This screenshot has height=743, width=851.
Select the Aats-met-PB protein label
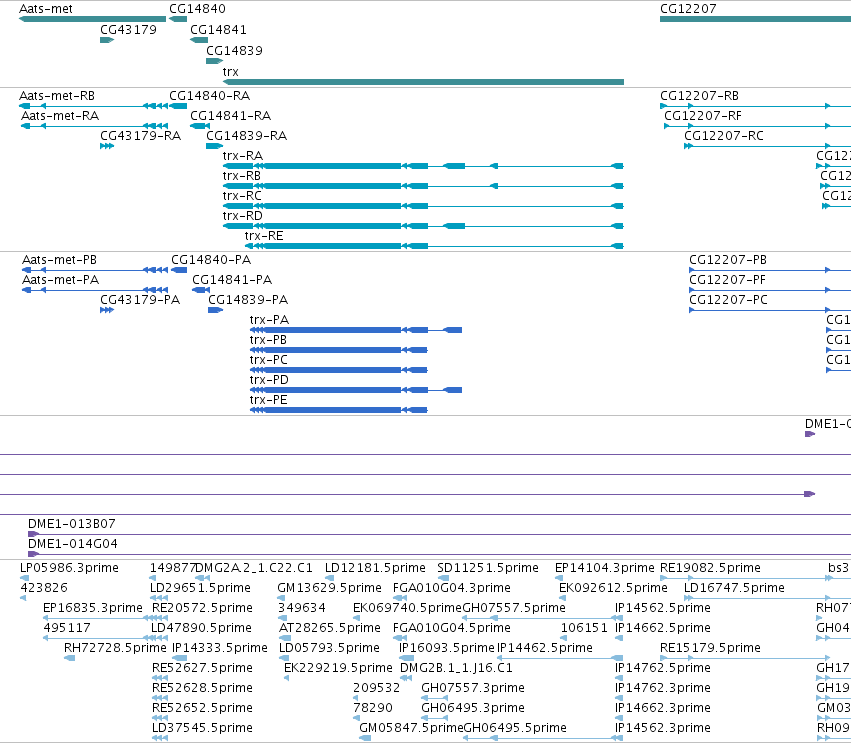tap(59, 261)
